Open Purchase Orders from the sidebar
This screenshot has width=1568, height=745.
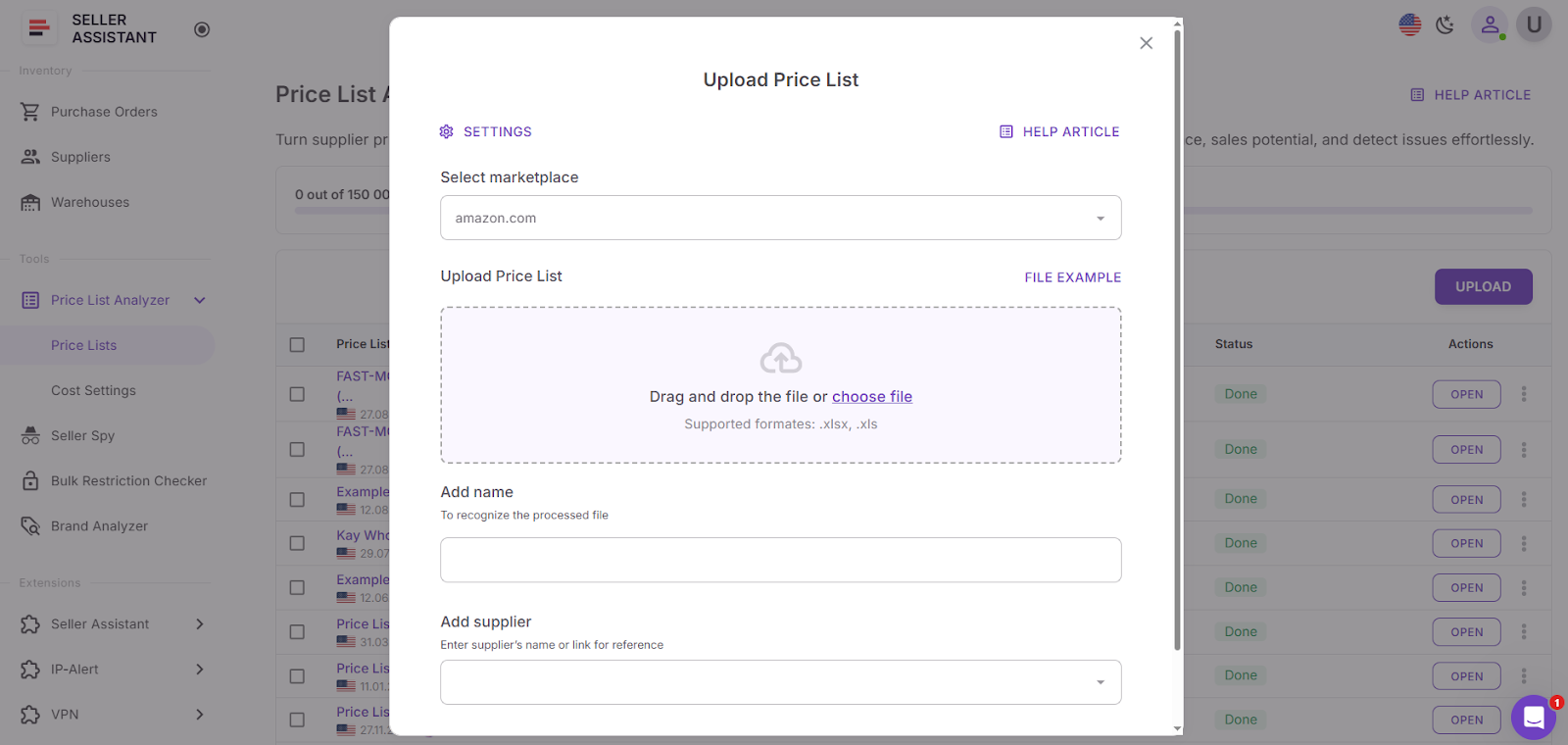coord(104,111)
